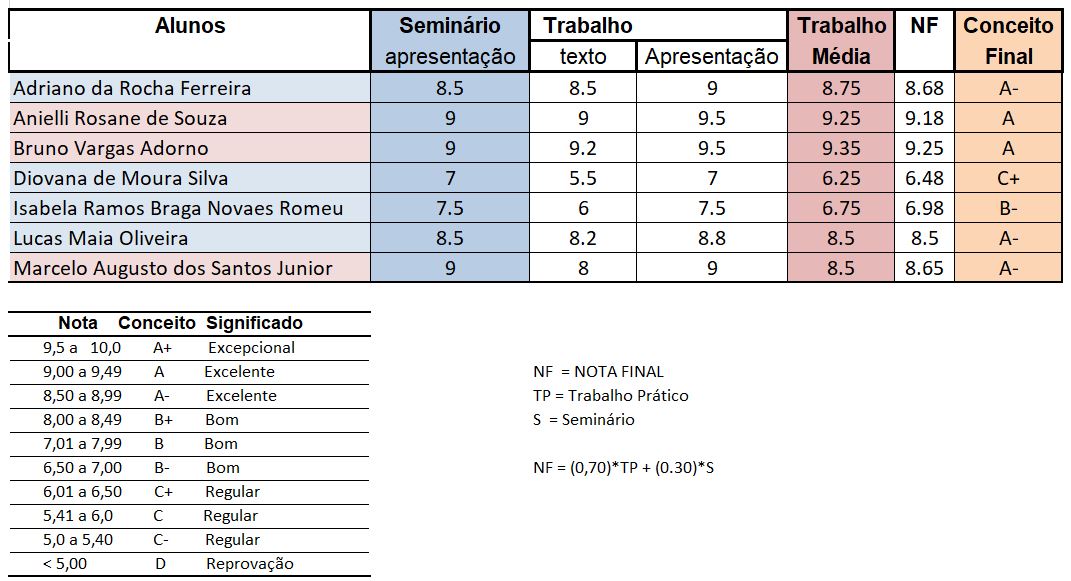Select Isabela's B- final concept cell
Screen dimensions: 1071x581
point(1008,208)
